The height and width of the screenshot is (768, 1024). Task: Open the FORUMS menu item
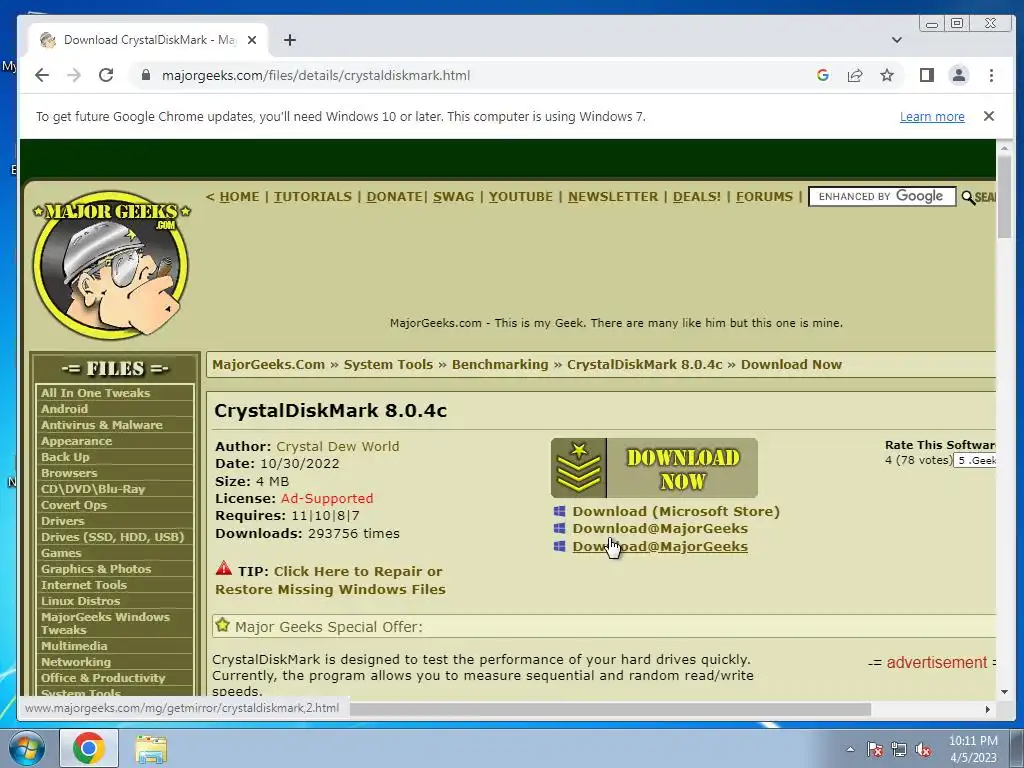point(764,197)
